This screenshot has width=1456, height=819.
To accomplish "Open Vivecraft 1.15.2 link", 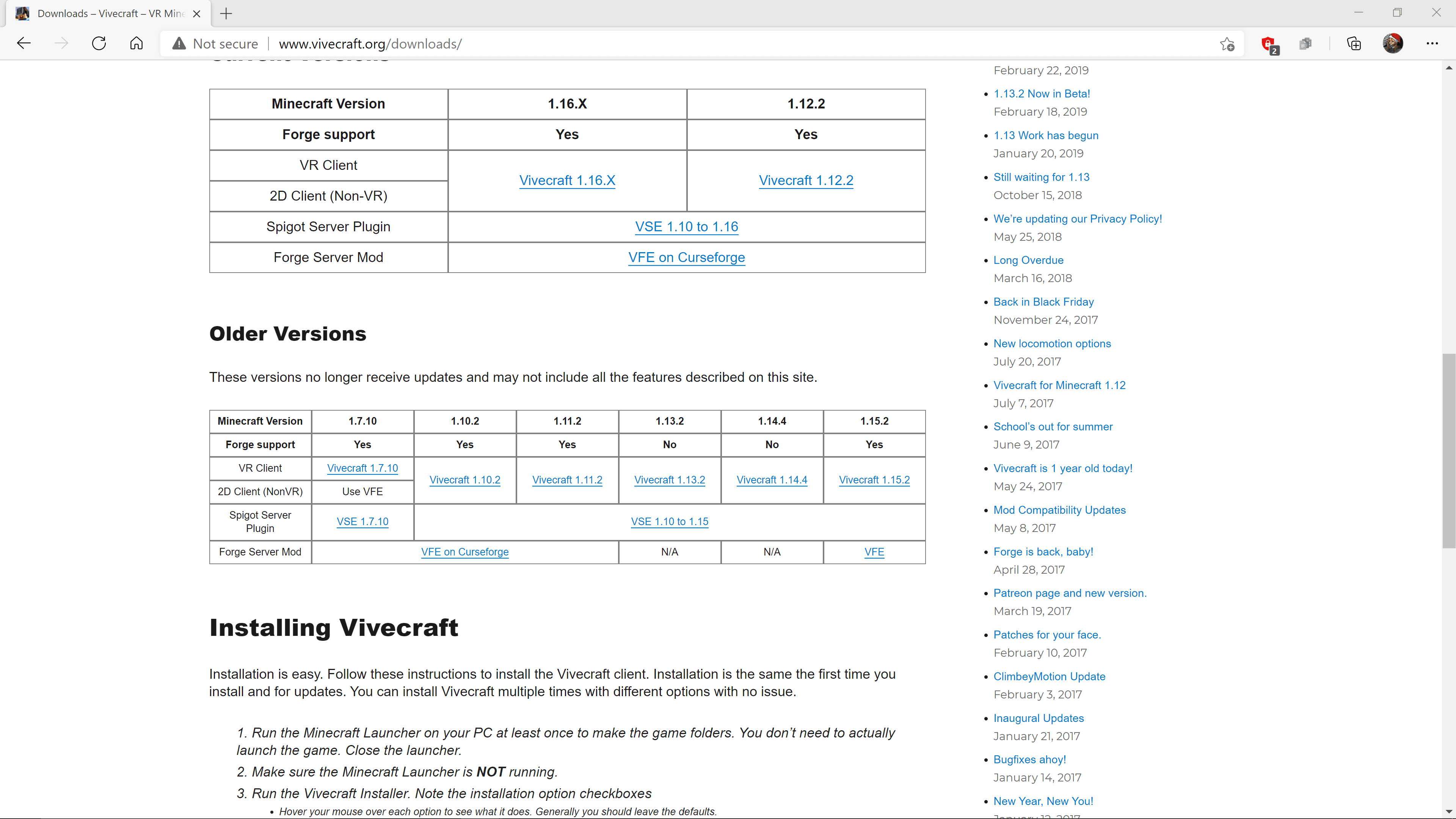I will pos(874,480).
